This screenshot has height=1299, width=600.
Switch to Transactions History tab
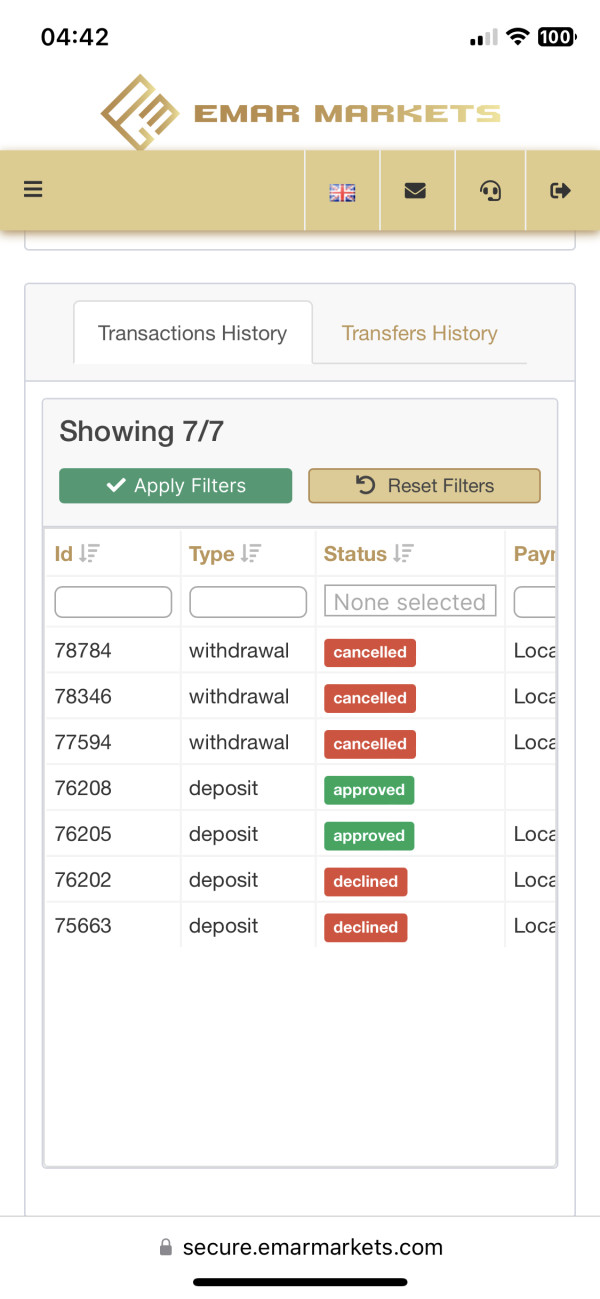tap(192, 333)
